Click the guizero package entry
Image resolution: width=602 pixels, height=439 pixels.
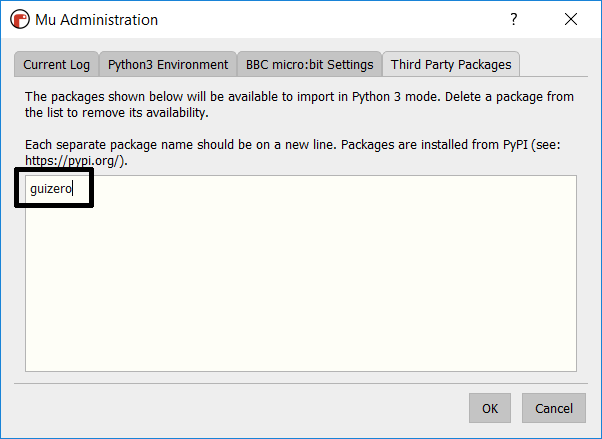click(51, 189)
